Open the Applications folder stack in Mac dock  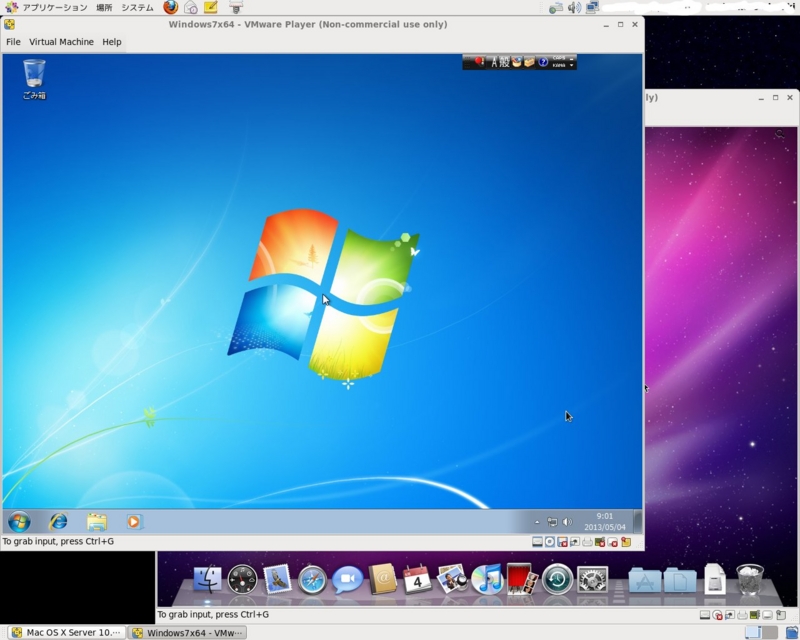645,580
